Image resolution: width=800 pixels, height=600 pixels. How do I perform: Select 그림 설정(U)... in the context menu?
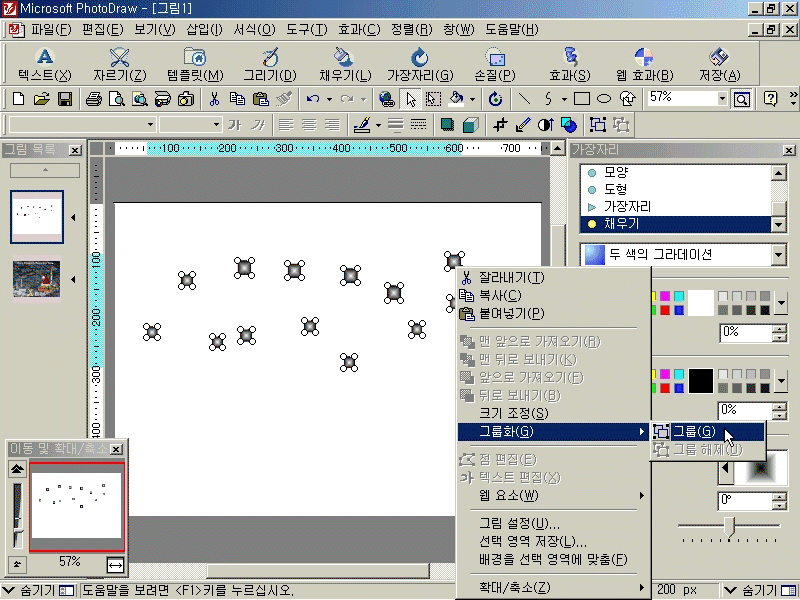554,523
